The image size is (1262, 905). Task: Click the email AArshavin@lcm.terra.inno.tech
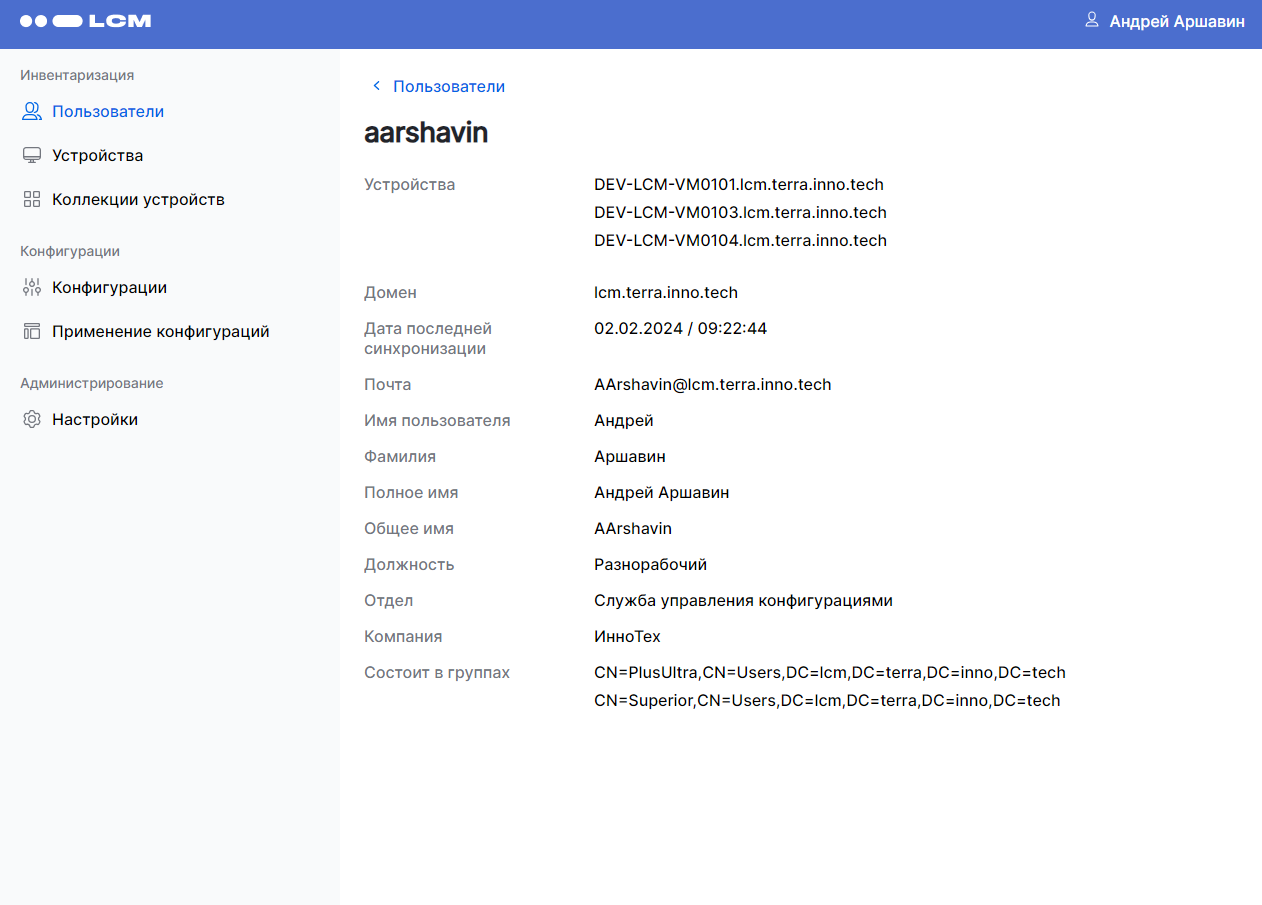pos(712,384)
